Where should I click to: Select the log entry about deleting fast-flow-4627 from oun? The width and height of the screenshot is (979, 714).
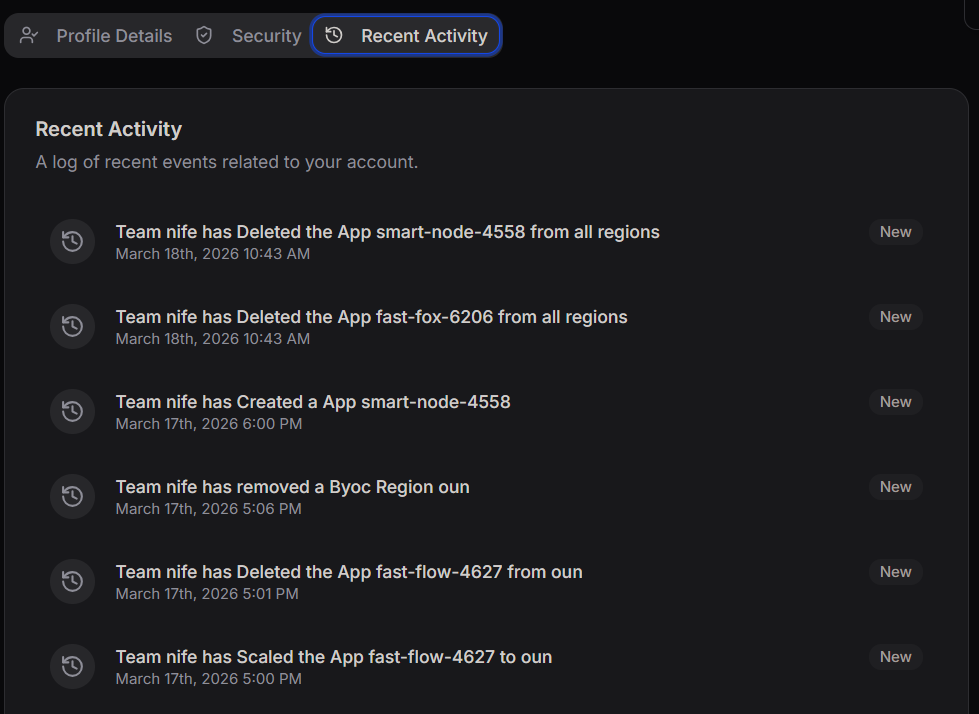348,571
